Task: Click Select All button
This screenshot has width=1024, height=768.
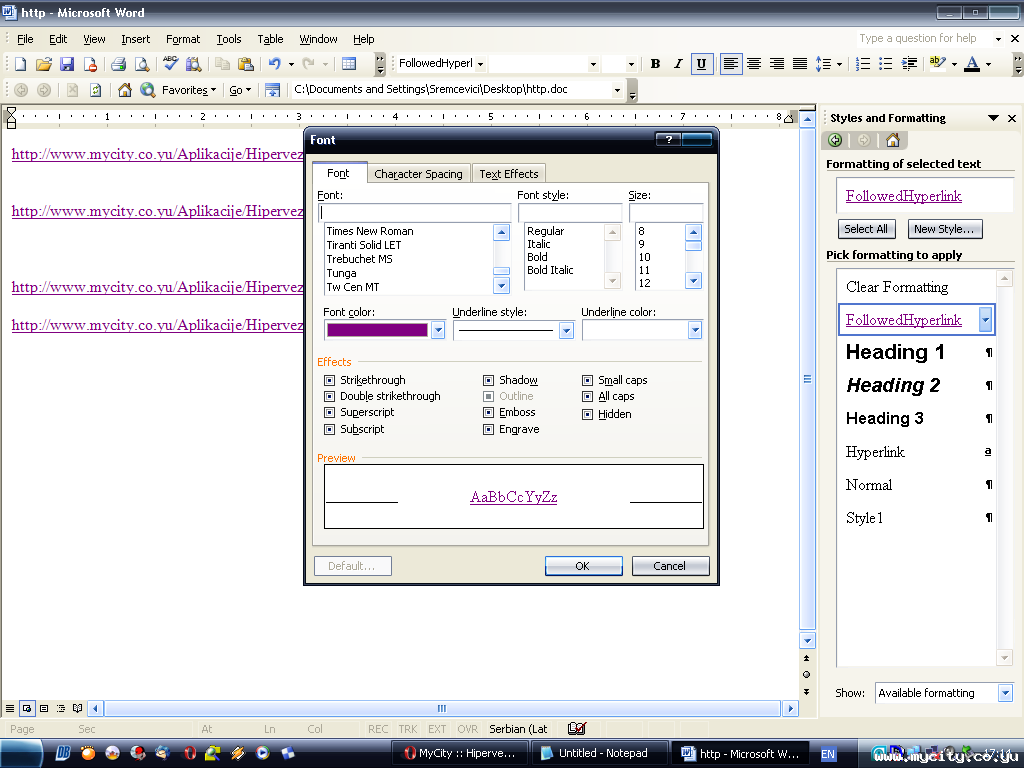Action: pyautogui.click(x=866, y=229)
